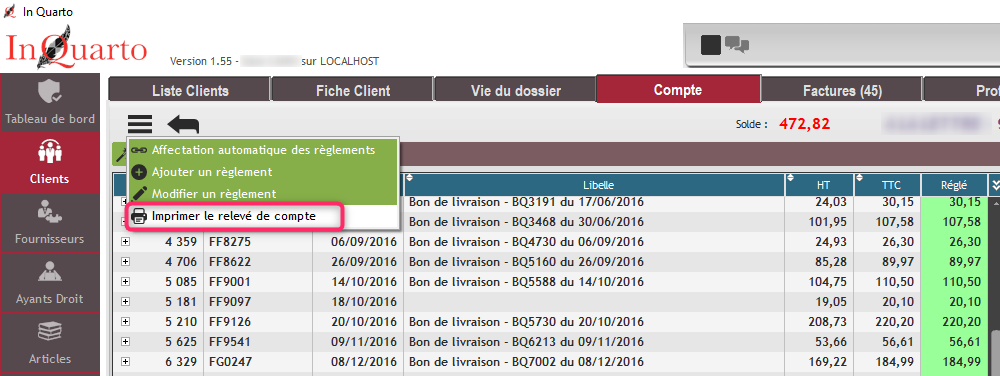Open Ayants Droit sidebar icon
1000x376 pixels.
point(50,282)
